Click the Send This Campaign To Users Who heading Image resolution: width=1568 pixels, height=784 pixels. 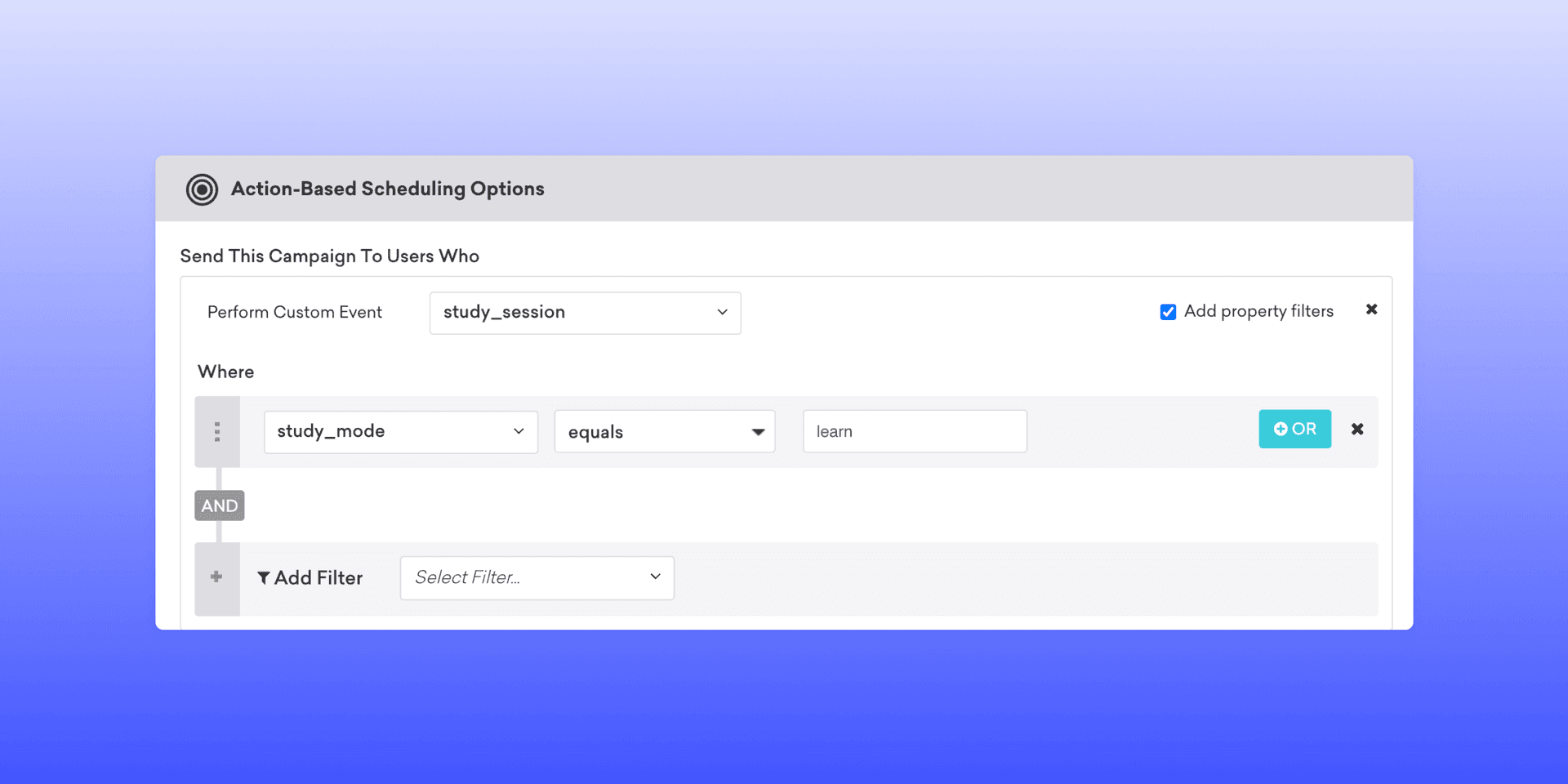[329, 256]
